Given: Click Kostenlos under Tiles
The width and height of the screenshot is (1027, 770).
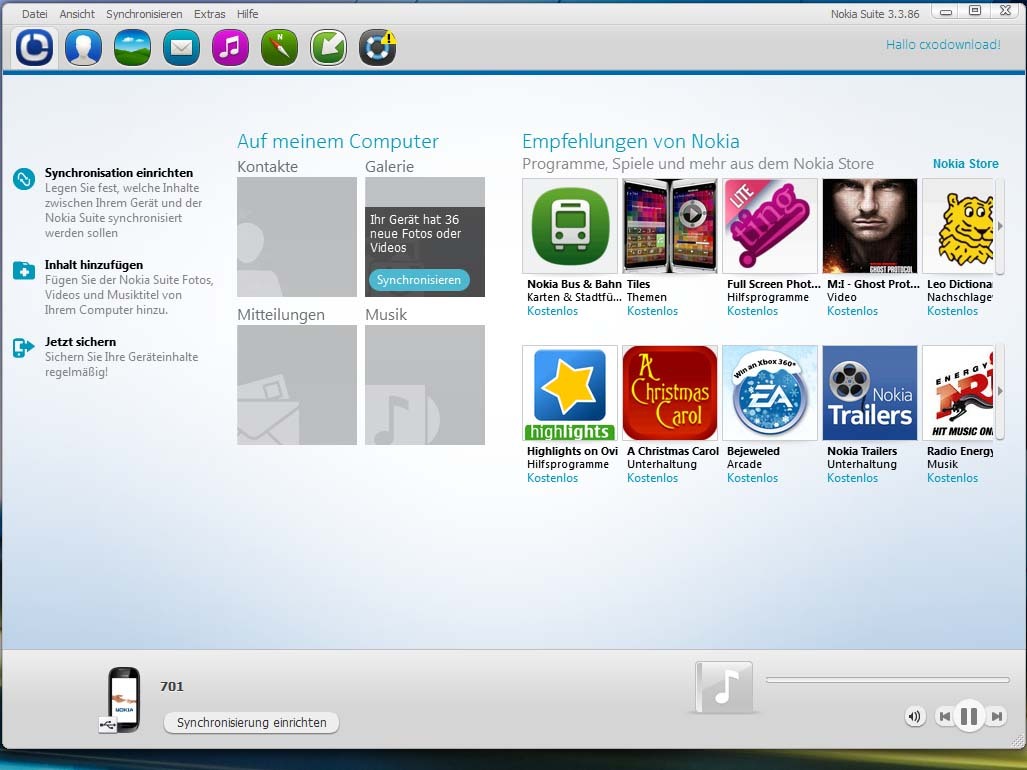Looking at the screenshot, I should (x=652, y=311).
